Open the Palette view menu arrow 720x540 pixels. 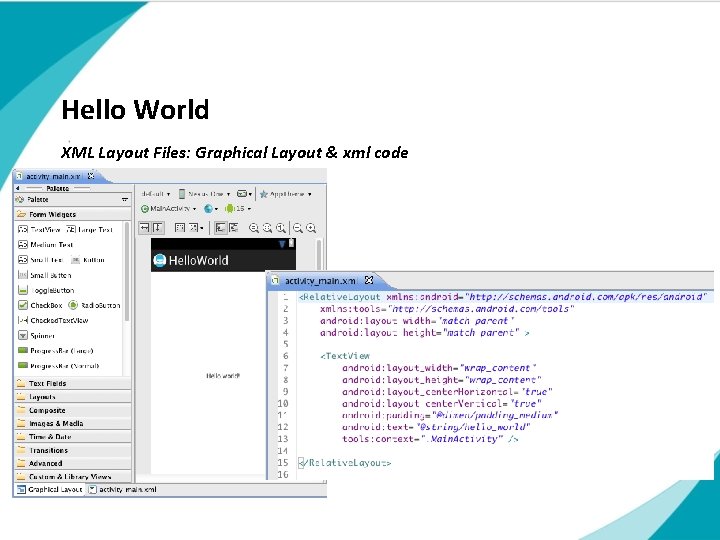[125, 200]
